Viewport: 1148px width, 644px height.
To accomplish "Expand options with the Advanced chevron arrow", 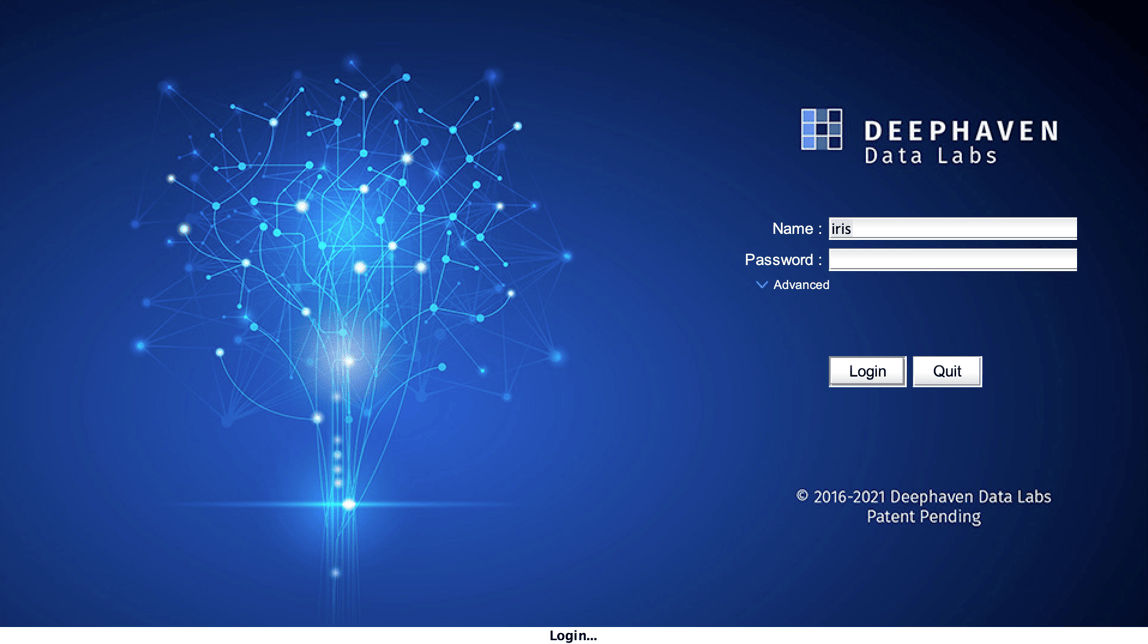I will [x=762, y=285].
